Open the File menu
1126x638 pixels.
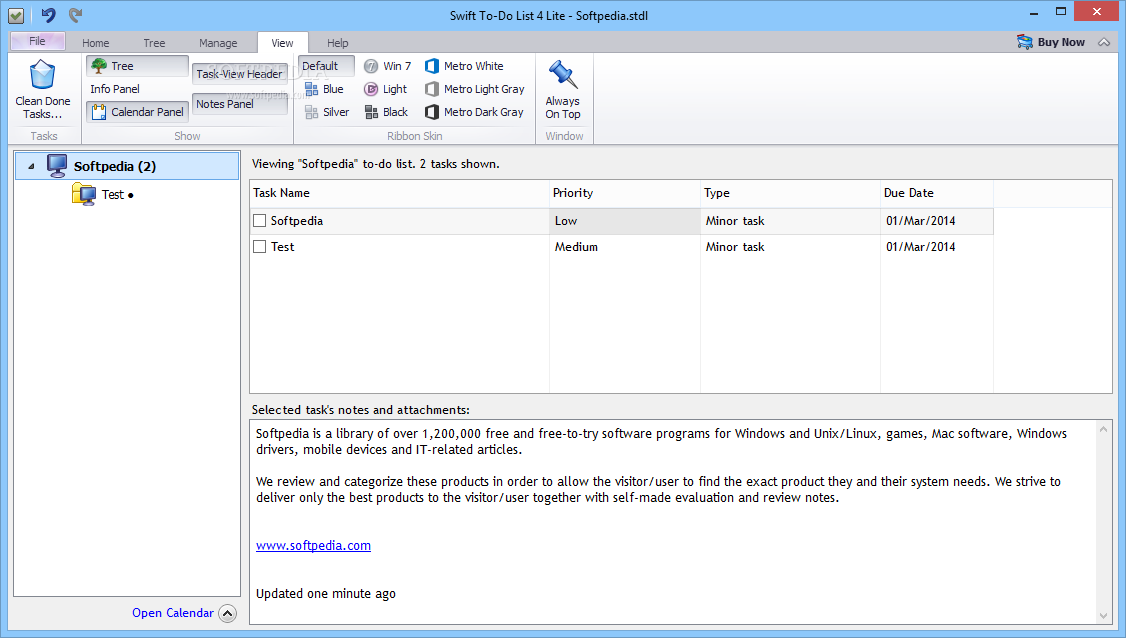pyautogui.click(x=37, y=41)
